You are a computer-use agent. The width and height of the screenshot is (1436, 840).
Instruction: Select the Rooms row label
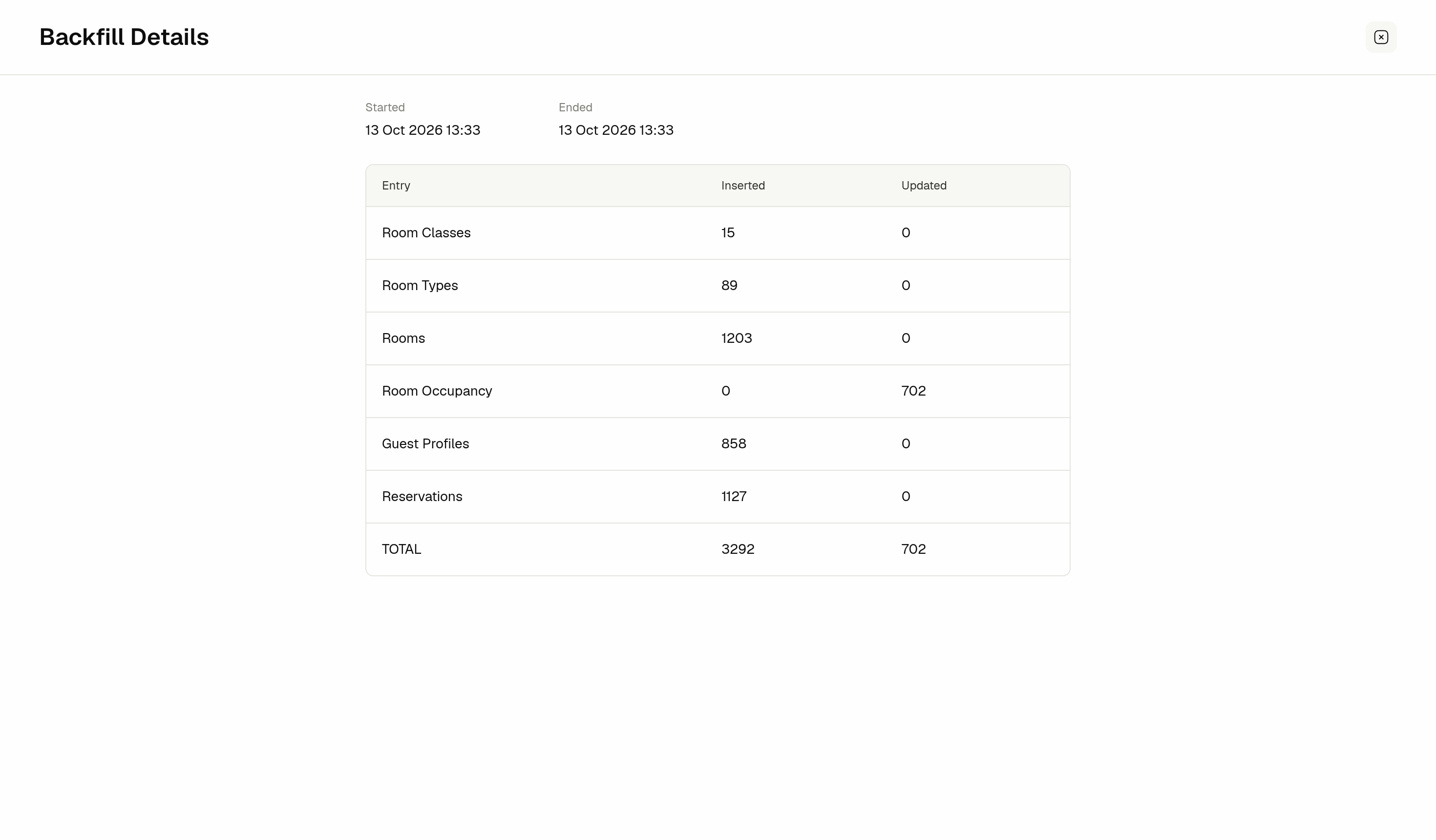(403, 338)
